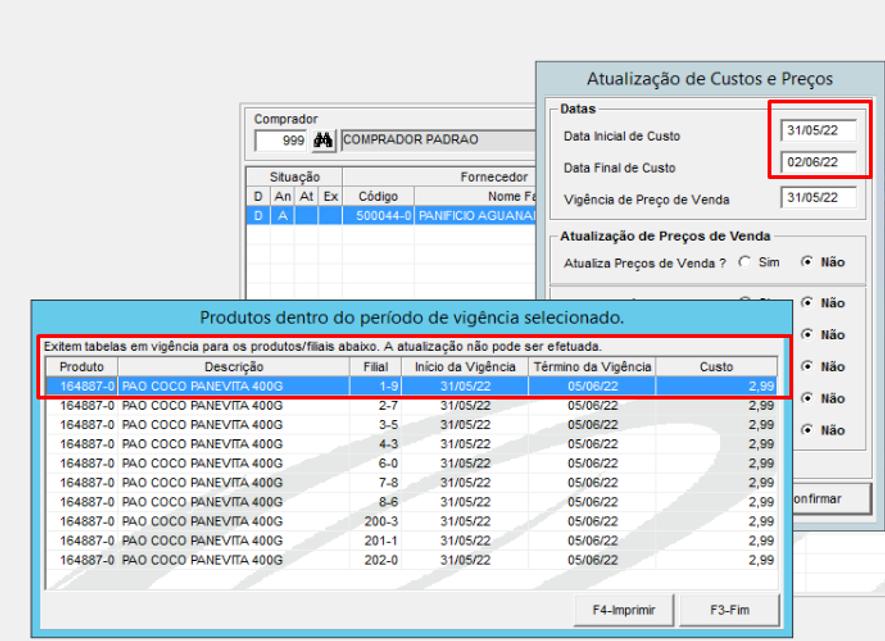The height and width of the screenshot is (641, 885).
Task: Select Não for Atualiza Preços de Venda
Action: (x=808, y=262)
